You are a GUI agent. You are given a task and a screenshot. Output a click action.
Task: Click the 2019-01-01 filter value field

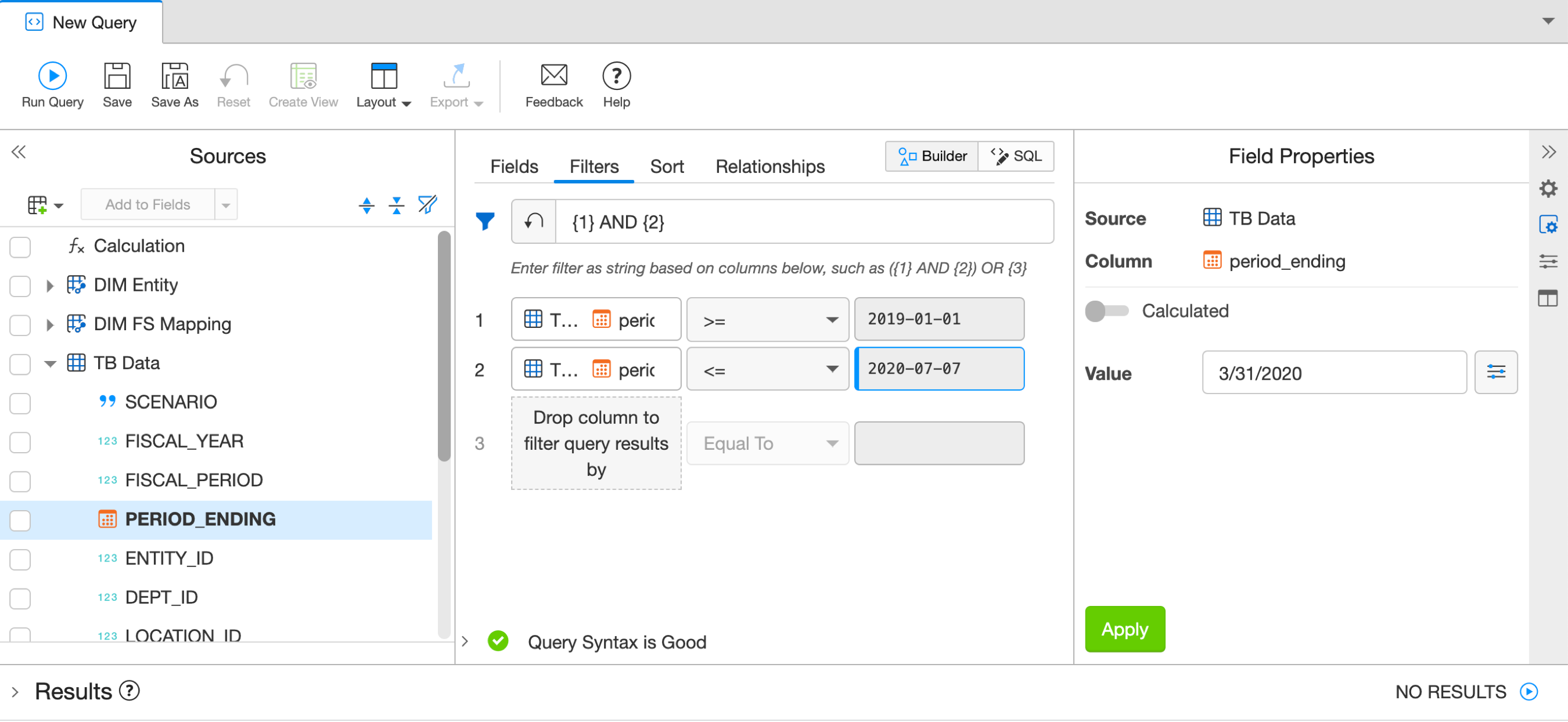point(939,319)
